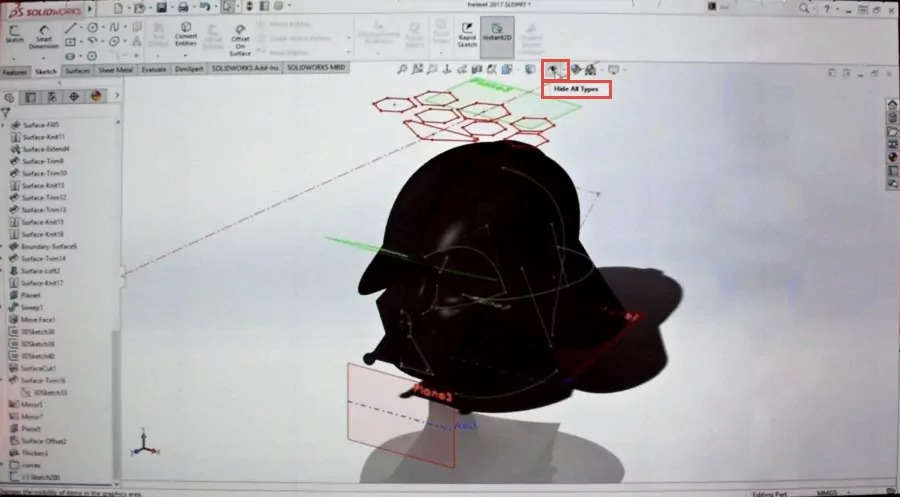
Task: Expand SOLIDWORKS menu flyout arrow
Action: (x=90, y=9)
